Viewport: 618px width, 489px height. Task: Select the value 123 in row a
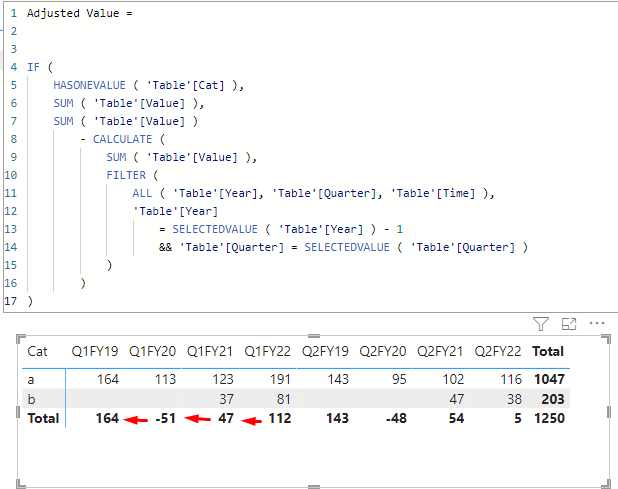pos(223,379)
